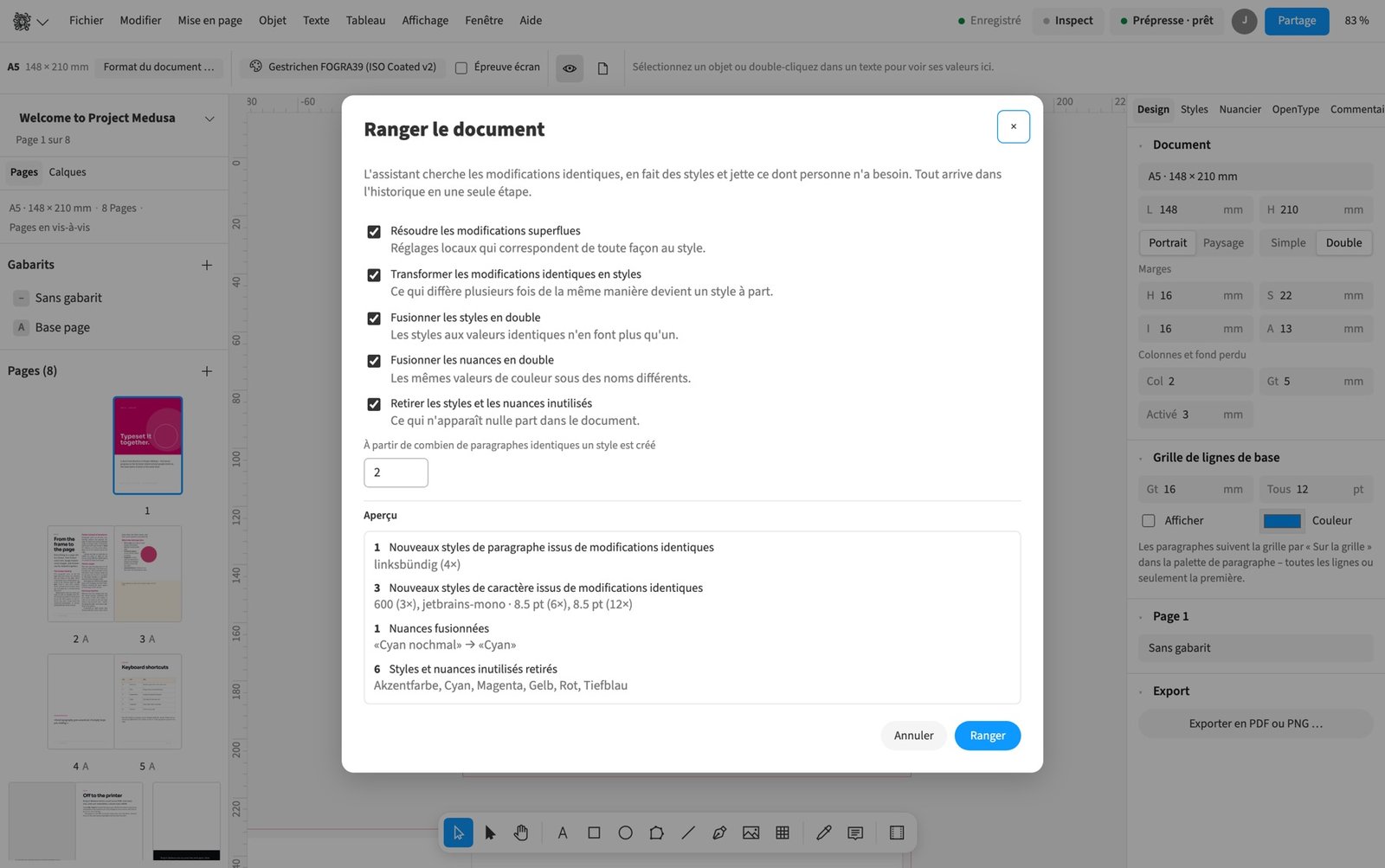
Task: Select the Selection arrow tool
Action: coord(458,833)
